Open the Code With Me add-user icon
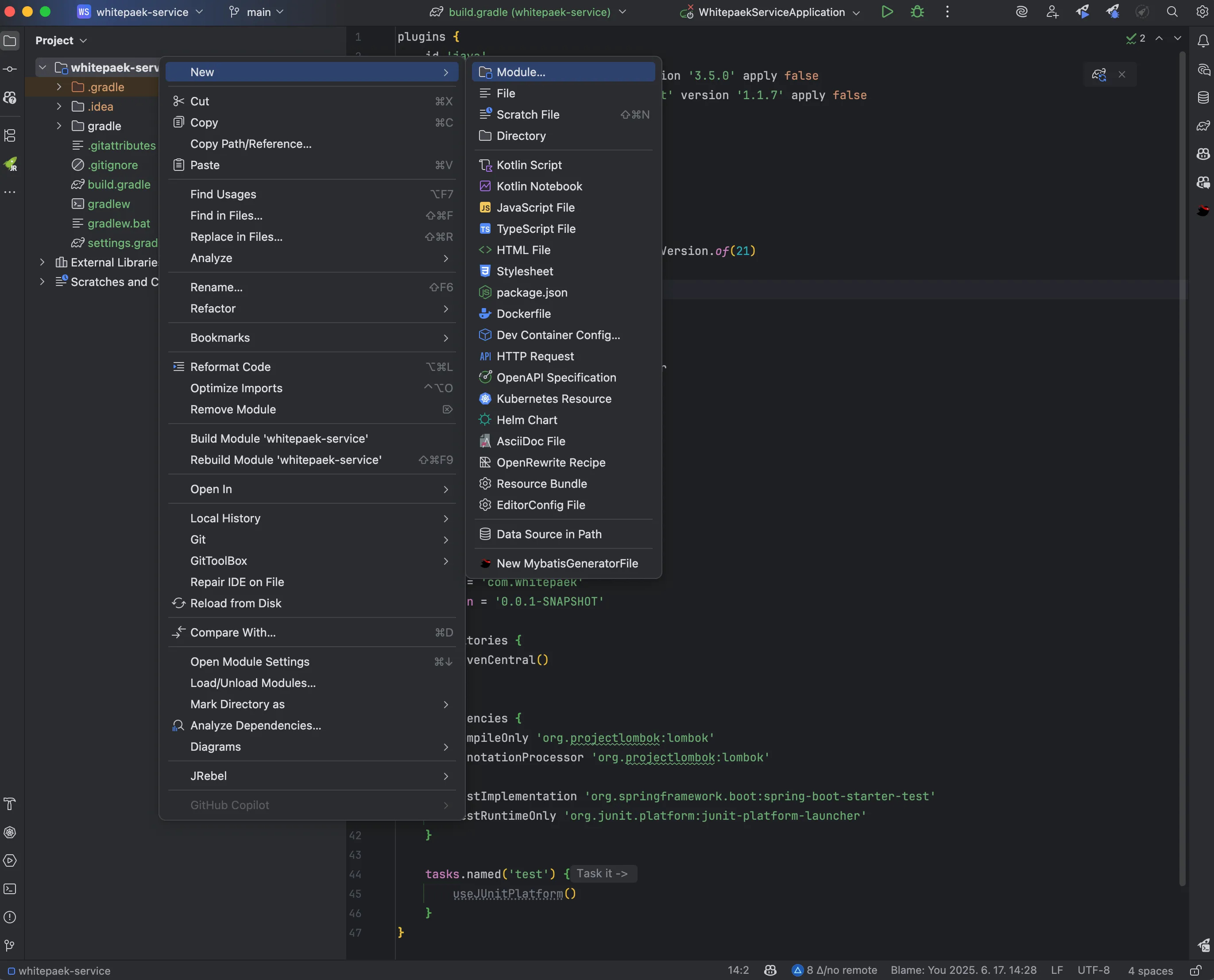Viewport: 1214px width, 980px height. click(1052, 12)
